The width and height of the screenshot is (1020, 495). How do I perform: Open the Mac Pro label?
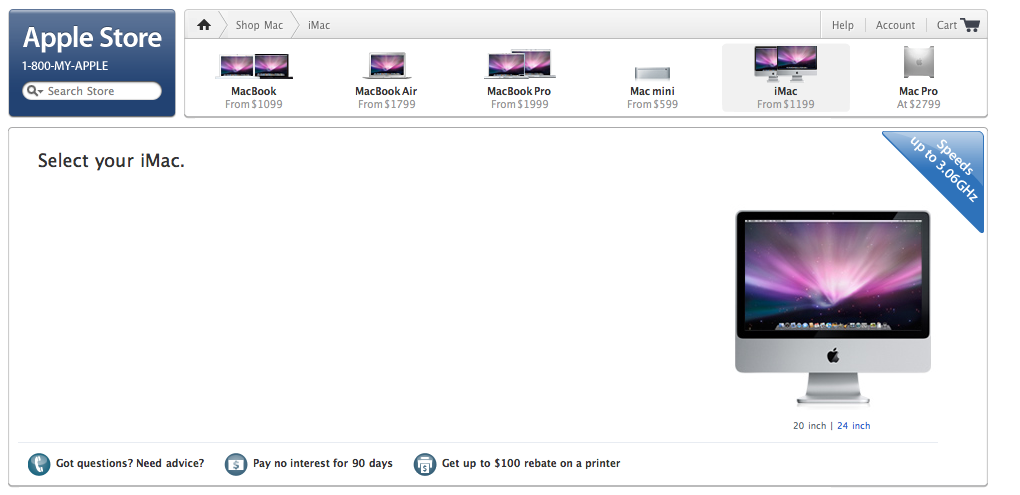point(919,91)
